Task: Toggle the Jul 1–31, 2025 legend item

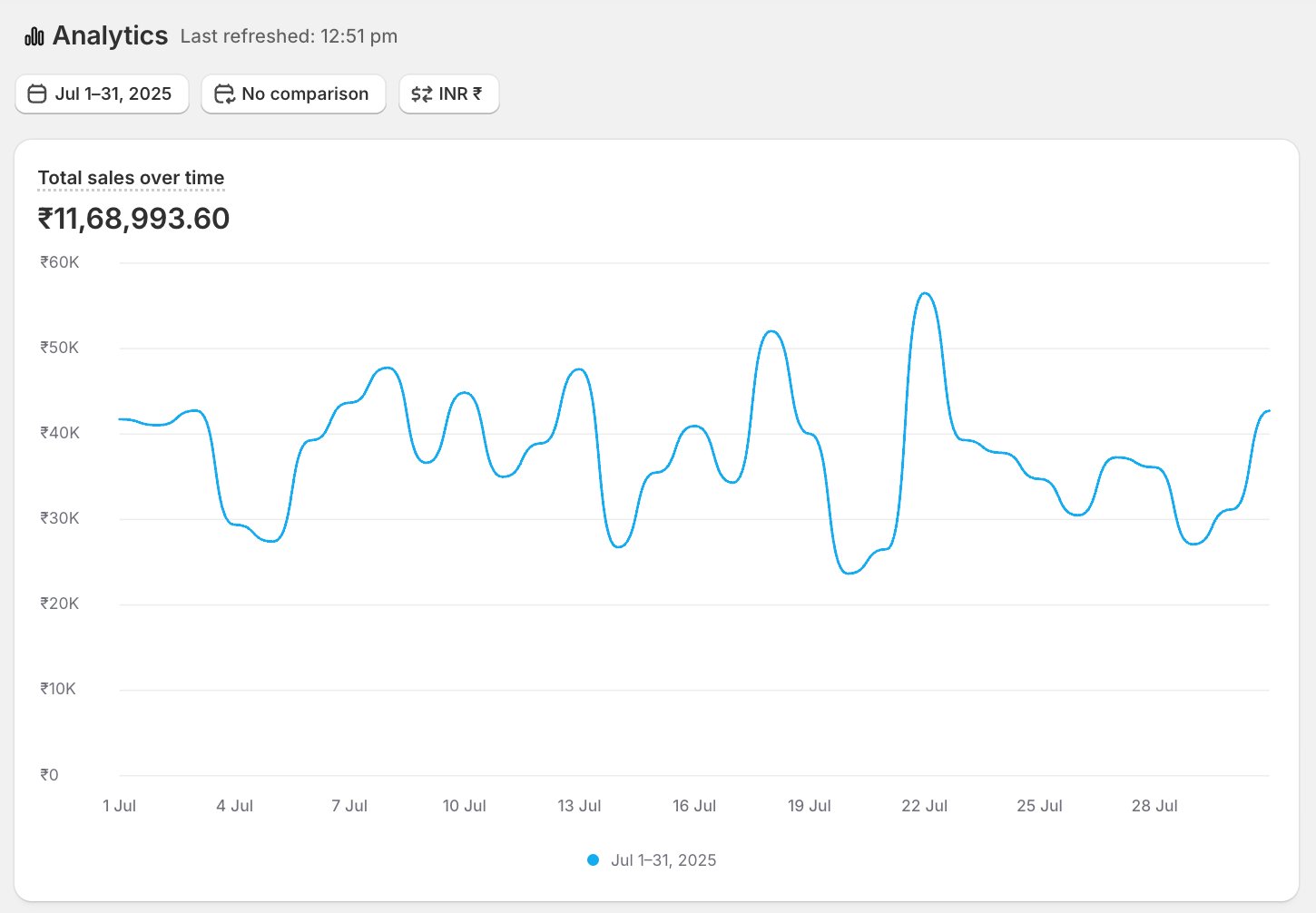Action: [652, 859]
